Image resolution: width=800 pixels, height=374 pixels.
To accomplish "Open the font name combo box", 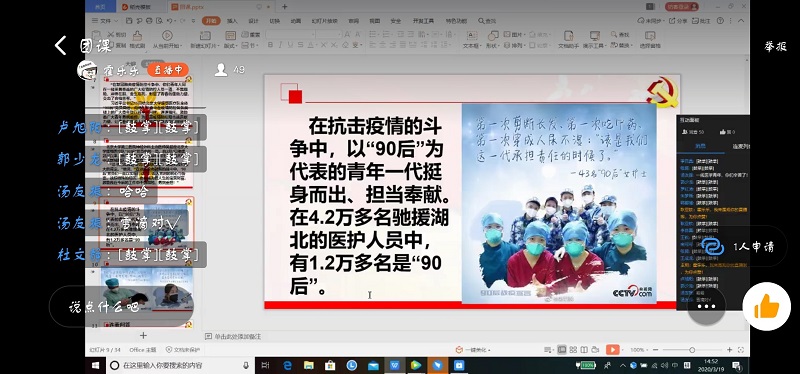I will pos(289,34).
